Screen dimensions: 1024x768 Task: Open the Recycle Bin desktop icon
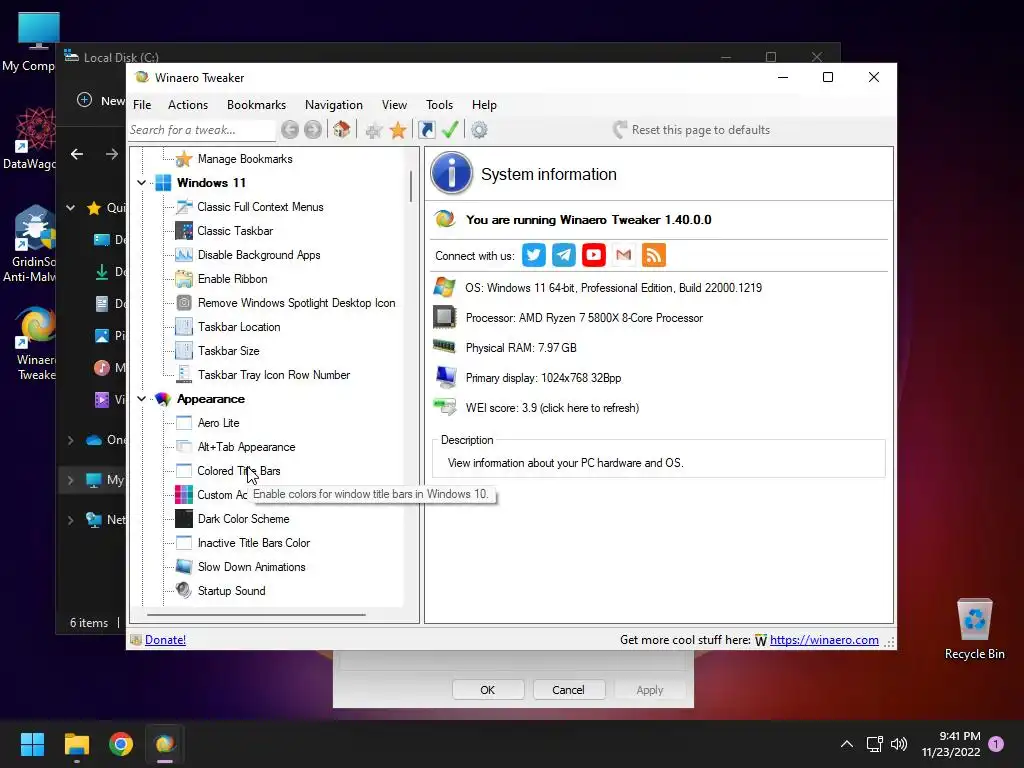coord(974,629)
